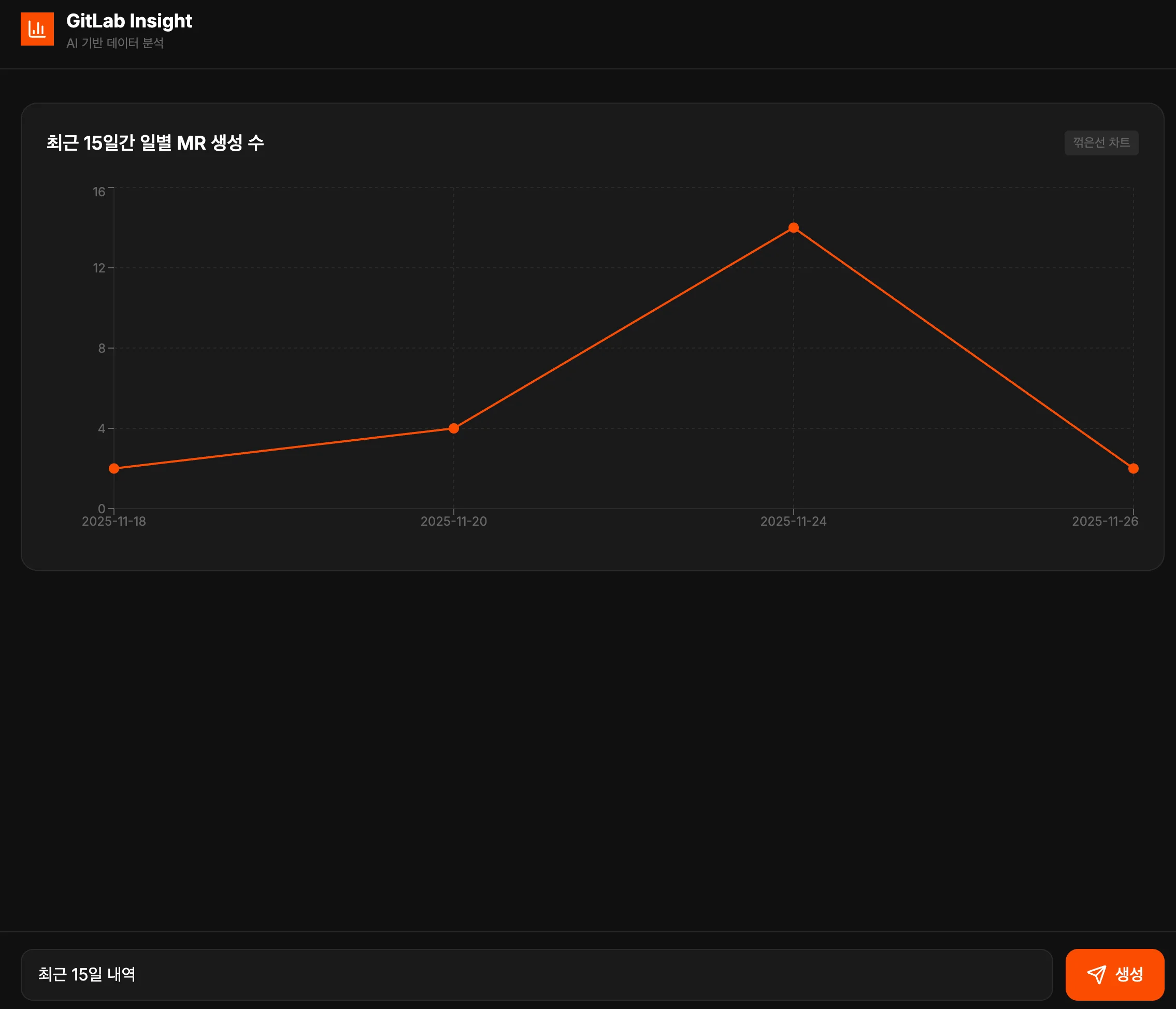
Task: Click the GitLab Insight title
Action: pos(129,21)
